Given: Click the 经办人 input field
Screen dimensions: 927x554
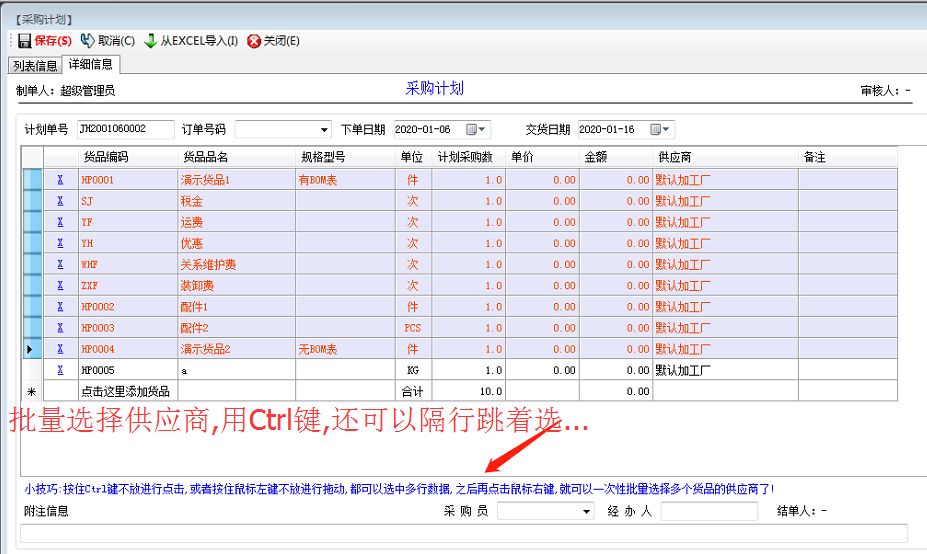Looking at the screenshot, I should pos(708,512).
